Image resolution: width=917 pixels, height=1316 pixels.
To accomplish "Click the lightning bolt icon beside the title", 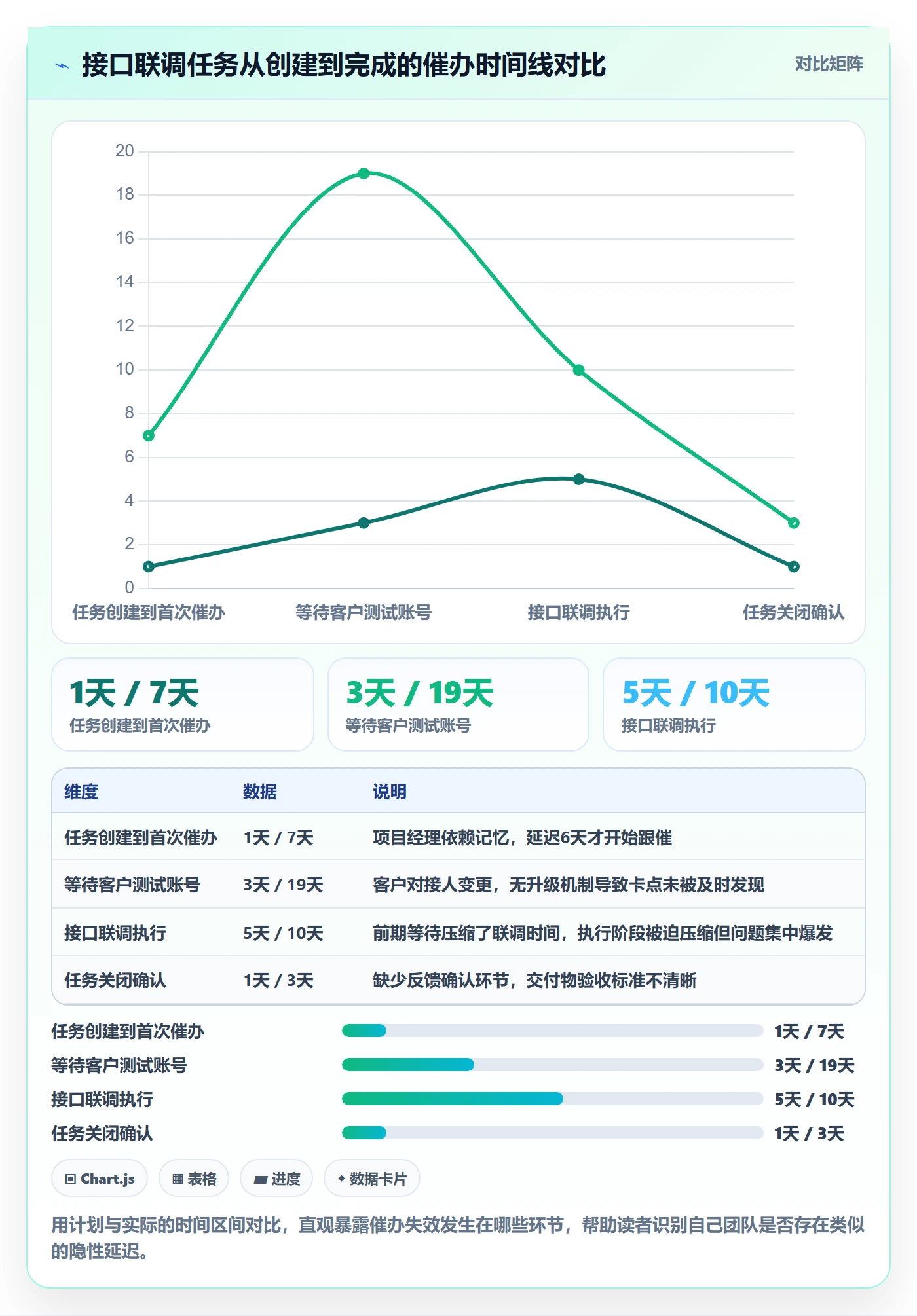I will pyautogui.click(x=62, y=65).
